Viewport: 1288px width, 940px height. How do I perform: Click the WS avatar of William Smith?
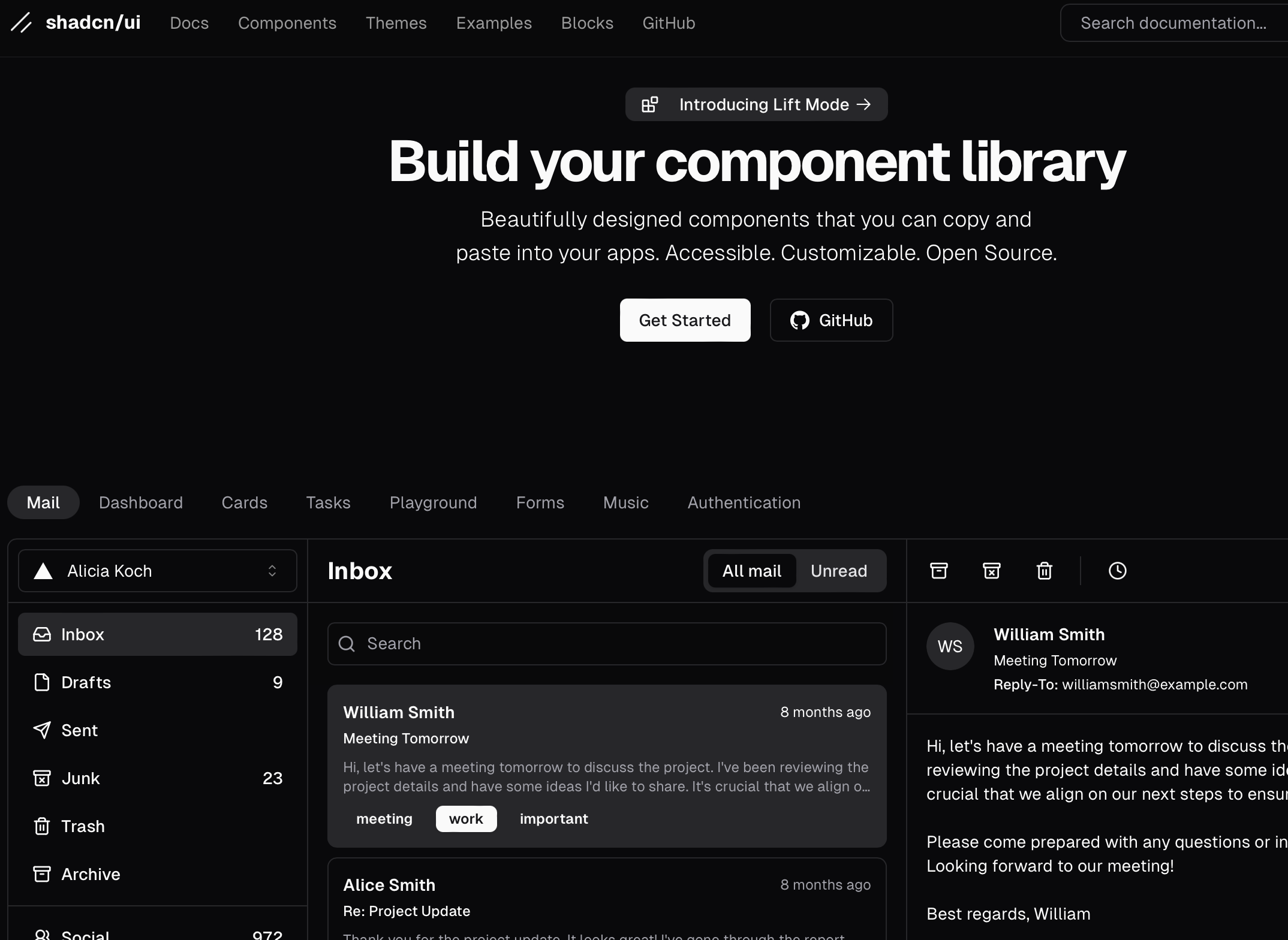point(950,646)
